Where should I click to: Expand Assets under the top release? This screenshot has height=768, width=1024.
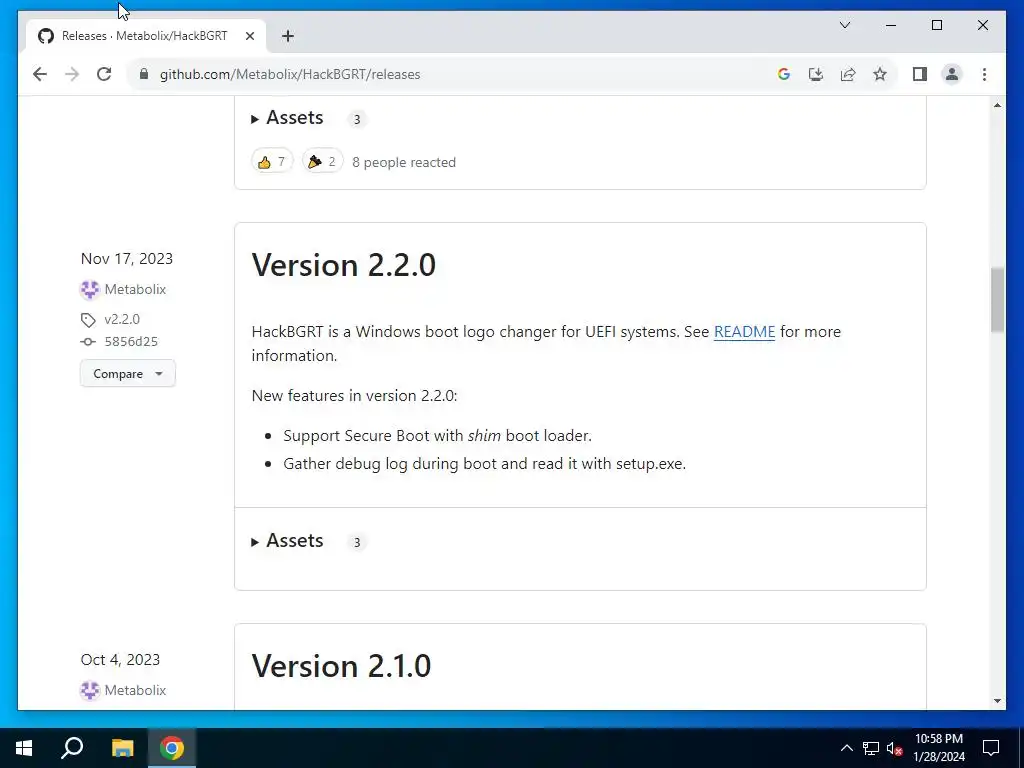(x=287, y=118)
